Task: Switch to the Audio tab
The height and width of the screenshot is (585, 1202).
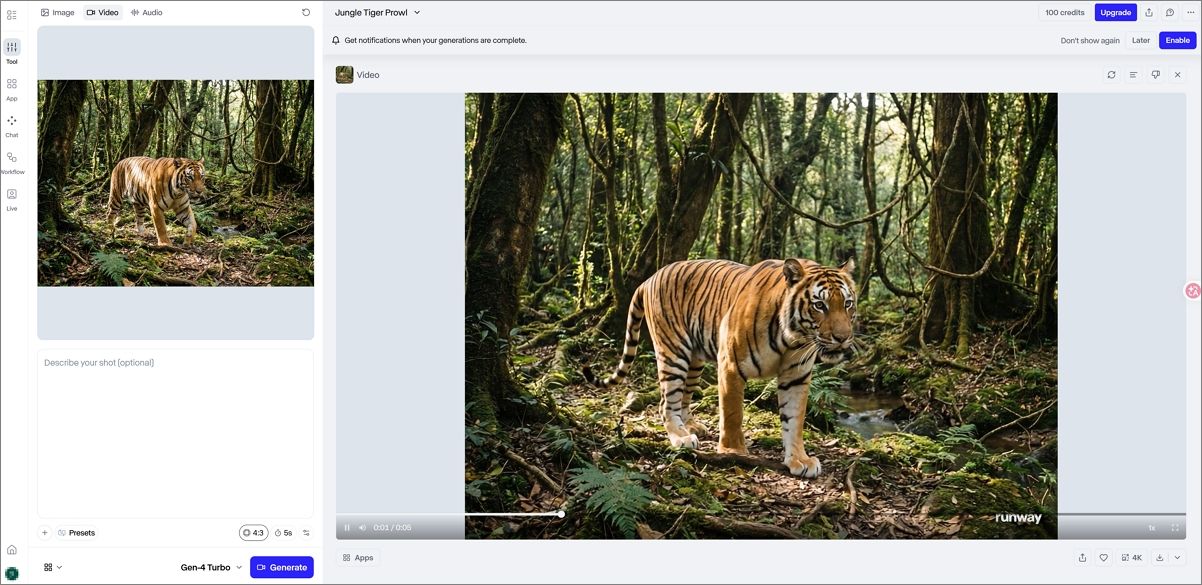Action: (x=146, y=13)
